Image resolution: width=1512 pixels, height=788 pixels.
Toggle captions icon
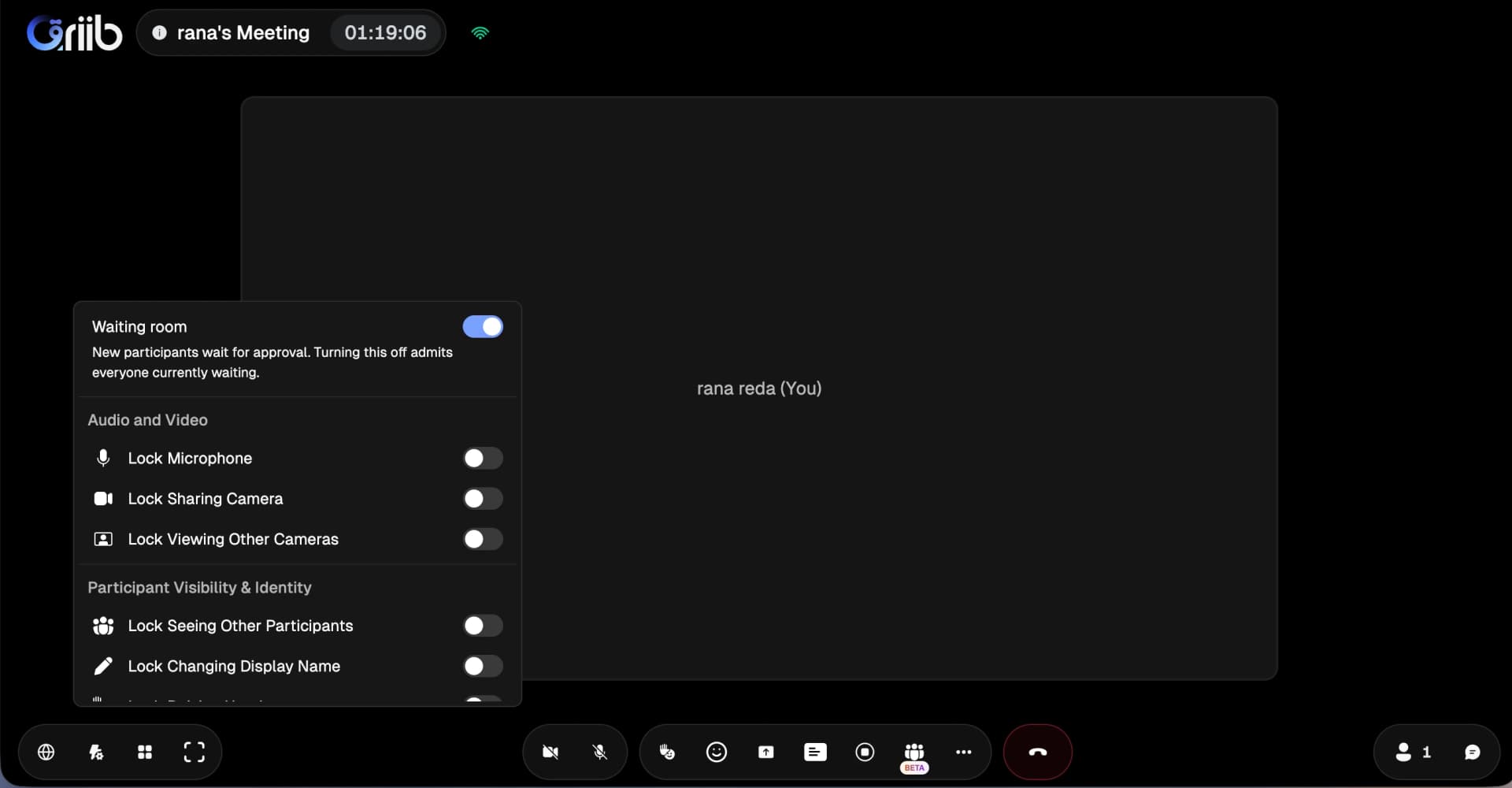(x=815, y=753)
